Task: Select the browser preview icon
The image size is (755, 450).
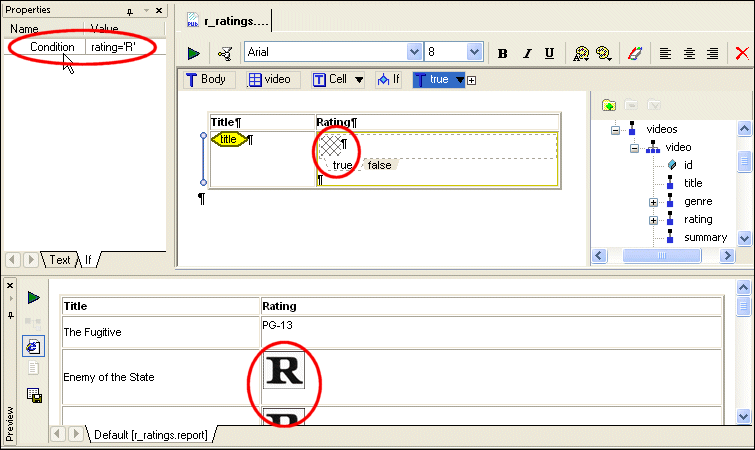Action: (x=33, y=344)
